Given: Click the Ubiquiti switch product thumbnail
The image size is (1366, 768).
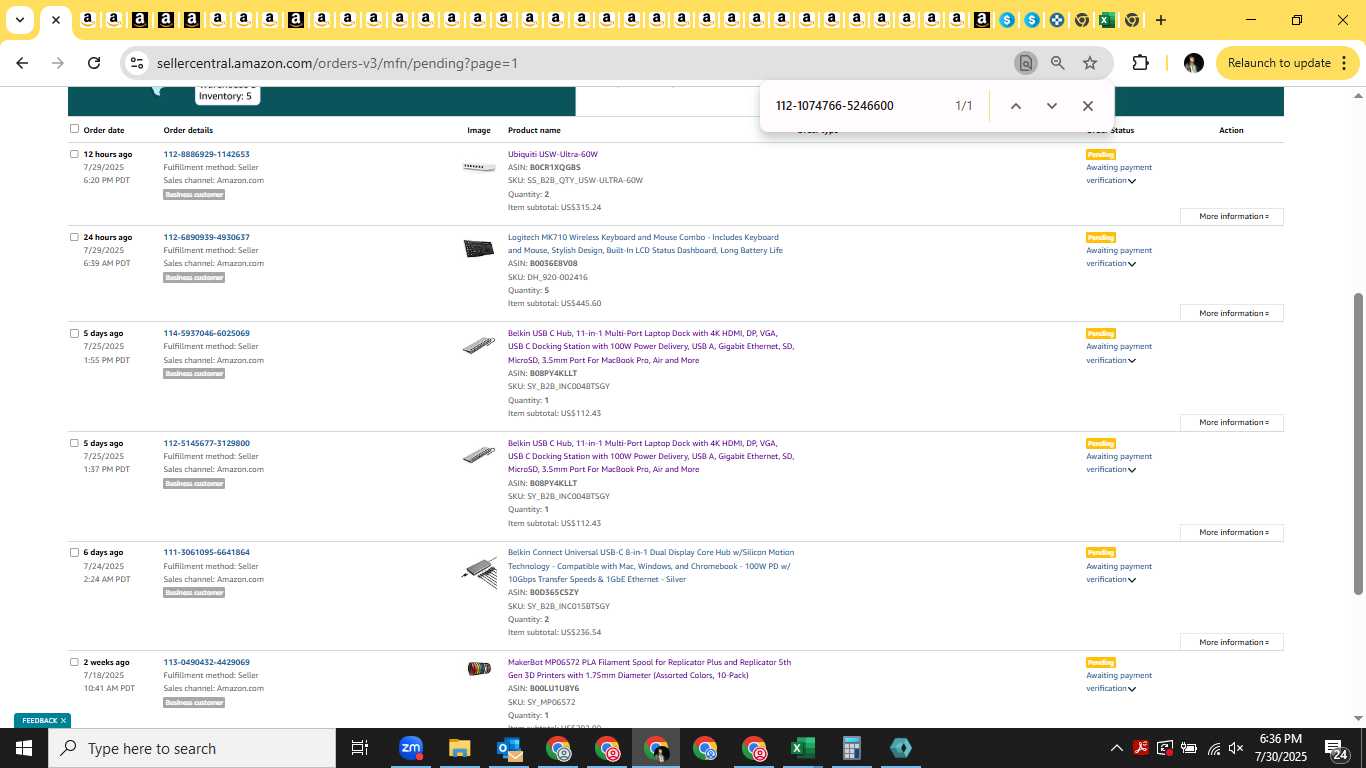Looking at the screenshot, I should 479,167.
